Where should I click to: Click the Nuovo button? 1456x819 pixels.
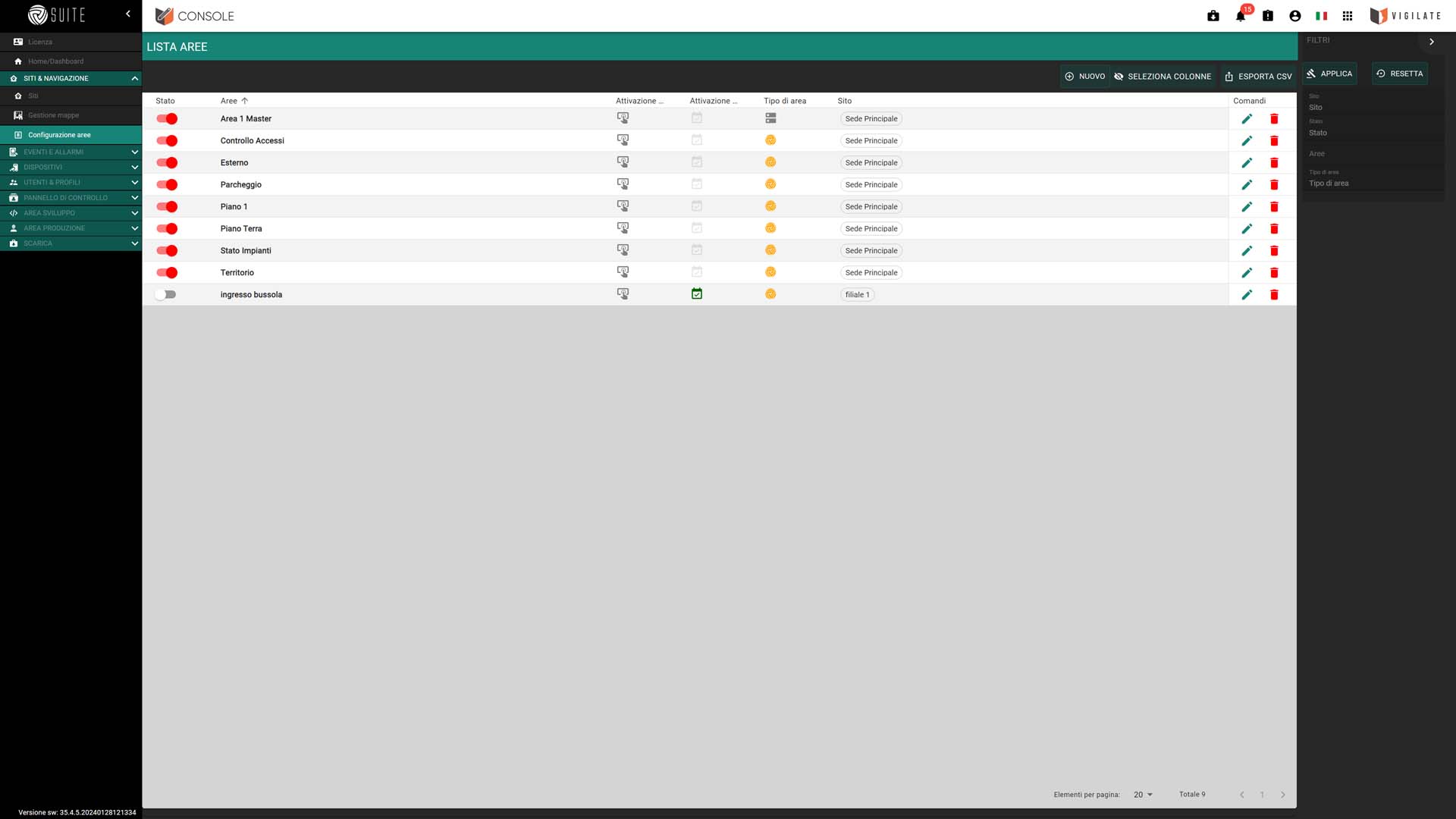point(1085,77)
